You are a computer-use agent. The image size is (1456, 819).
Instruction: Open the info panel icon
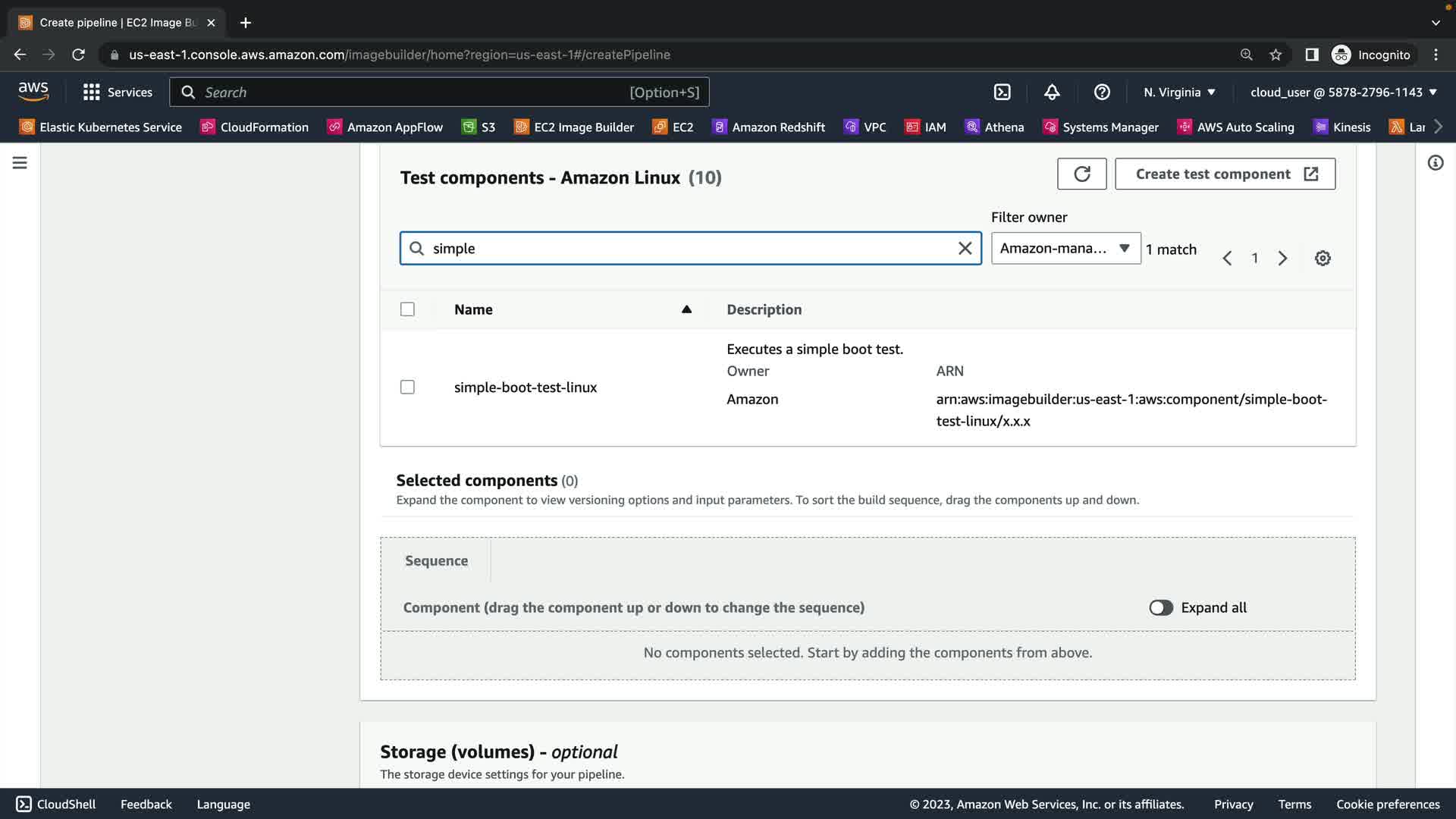click(1435, 163)
